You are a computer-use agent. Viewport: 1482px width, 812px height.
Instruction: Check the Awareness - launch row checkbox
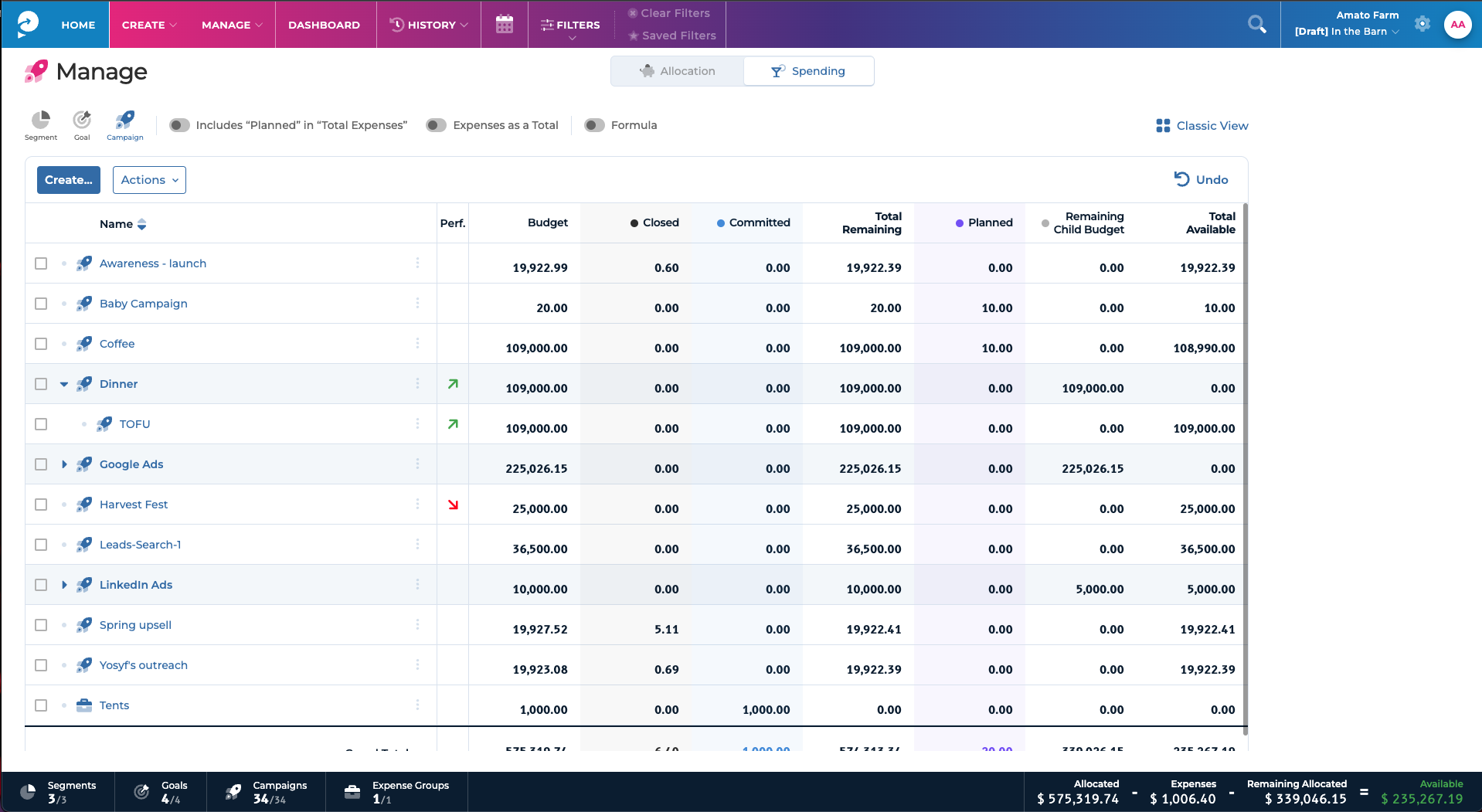click(41, 263)
